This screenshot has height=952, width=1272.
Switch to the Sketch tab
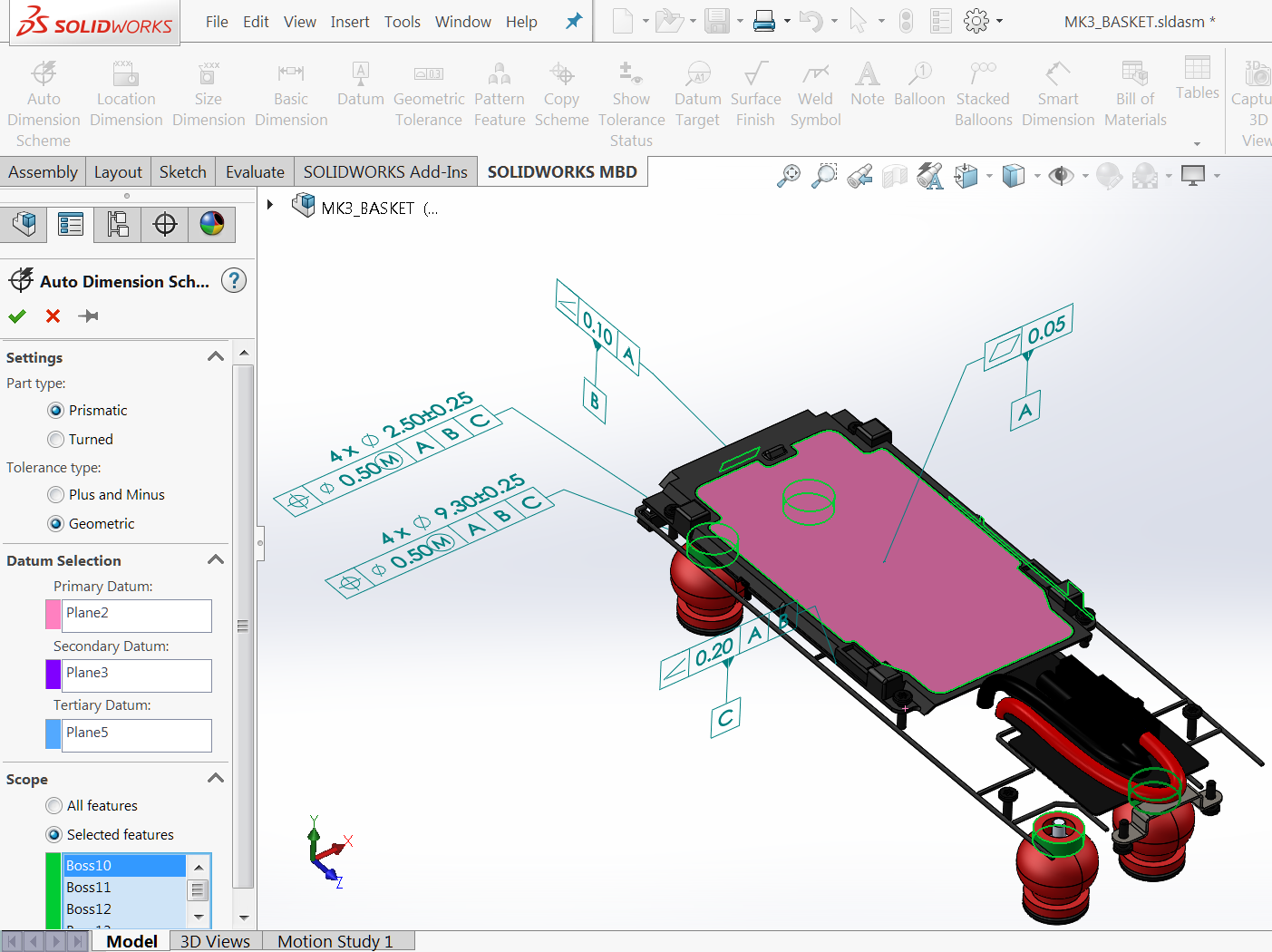183,171
